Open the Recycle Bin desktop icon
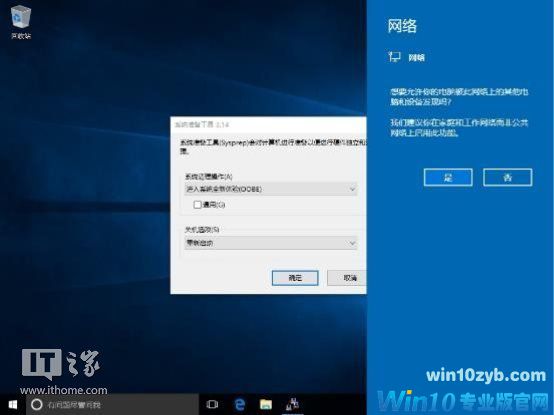Viewport: 554px width, 415px height. (x=21, y=22)
